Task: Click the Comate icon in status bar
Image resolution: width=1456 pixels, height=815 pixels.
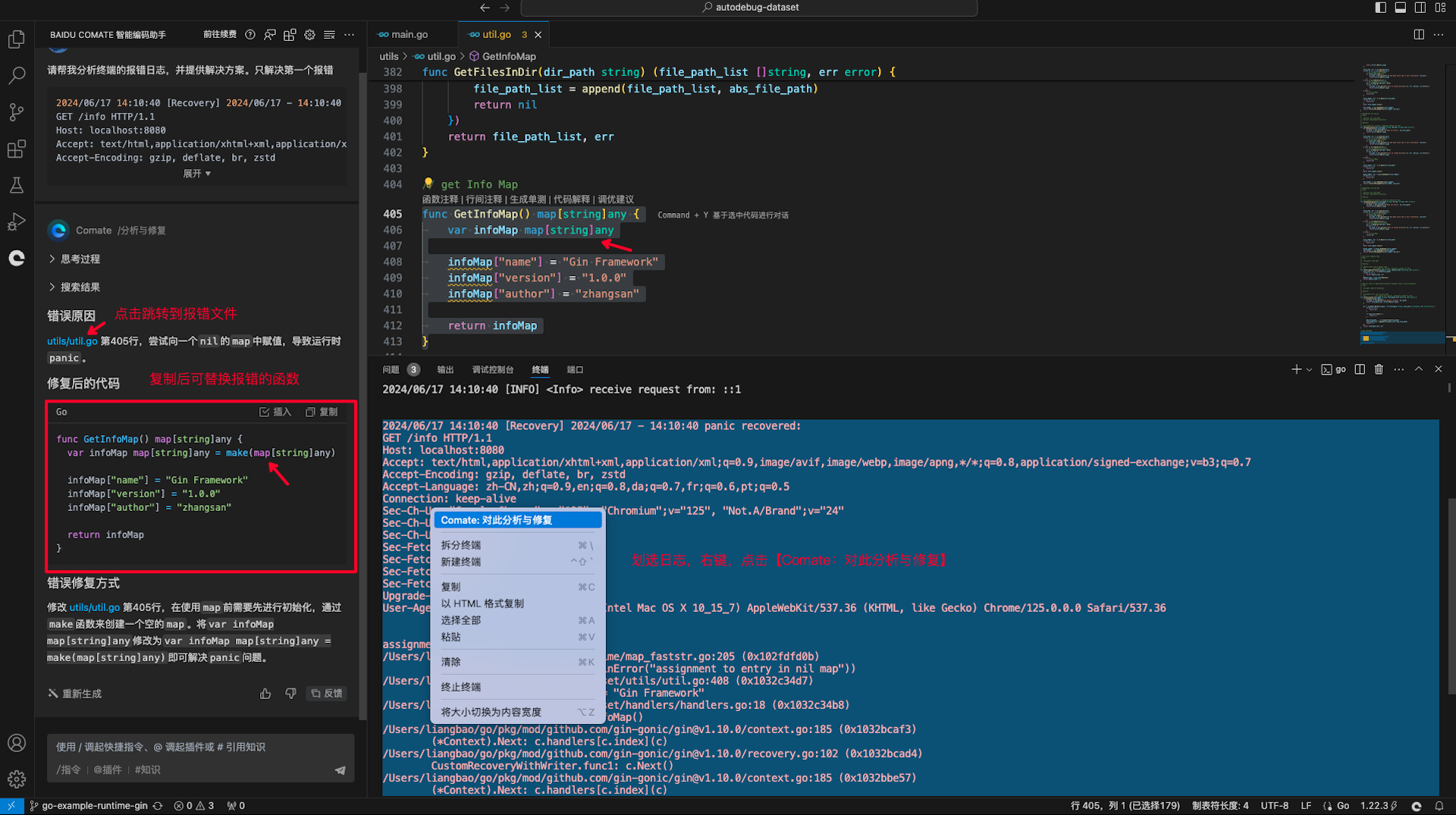Action: pos(1417,806)
